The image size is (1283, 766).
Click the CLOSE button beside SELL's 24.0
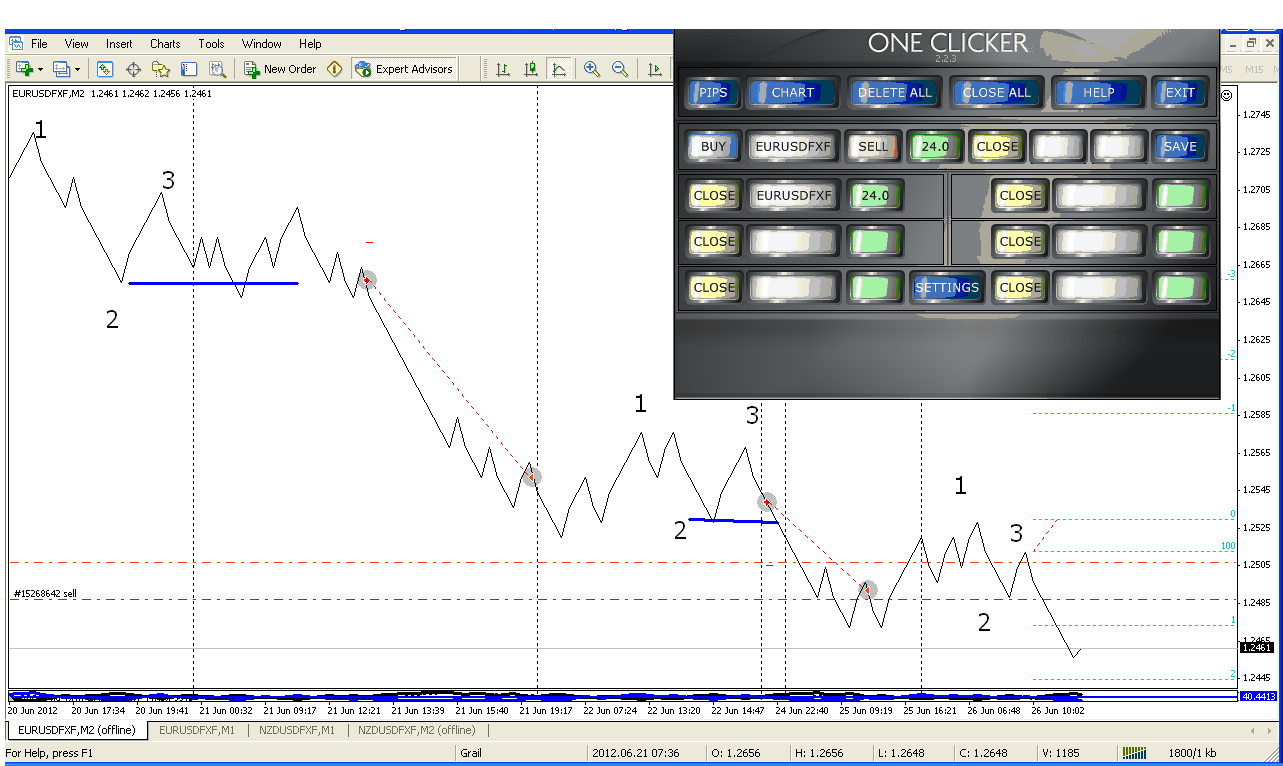tap(996, 147)
